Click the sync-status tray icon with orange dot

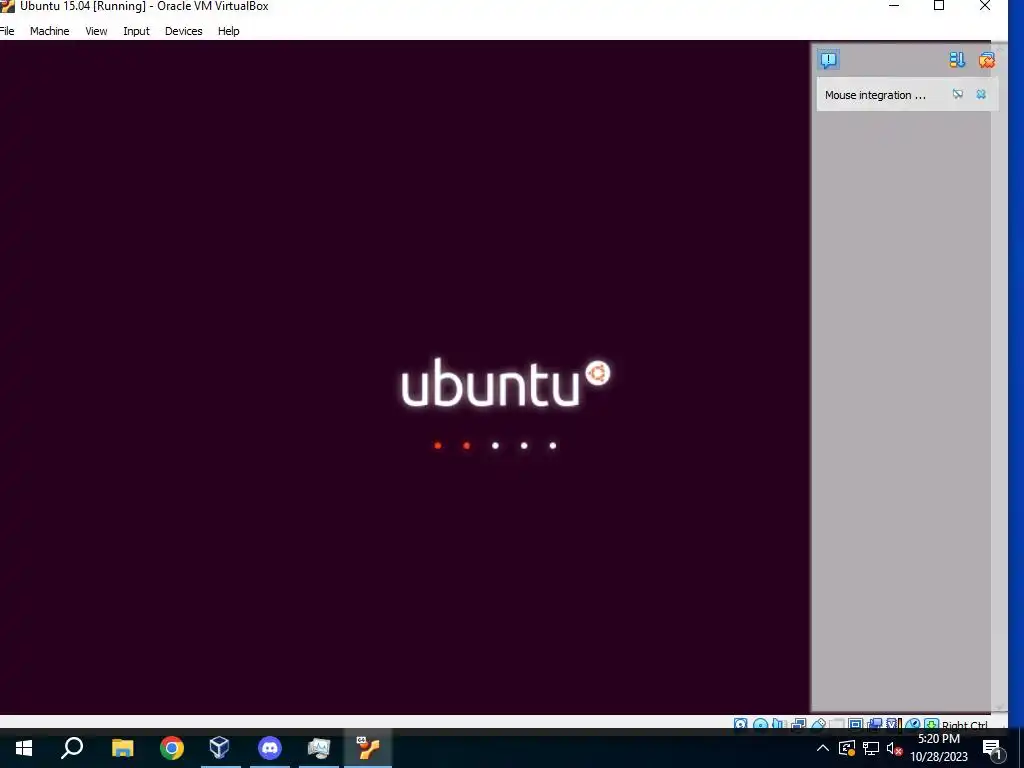[846, 748]
